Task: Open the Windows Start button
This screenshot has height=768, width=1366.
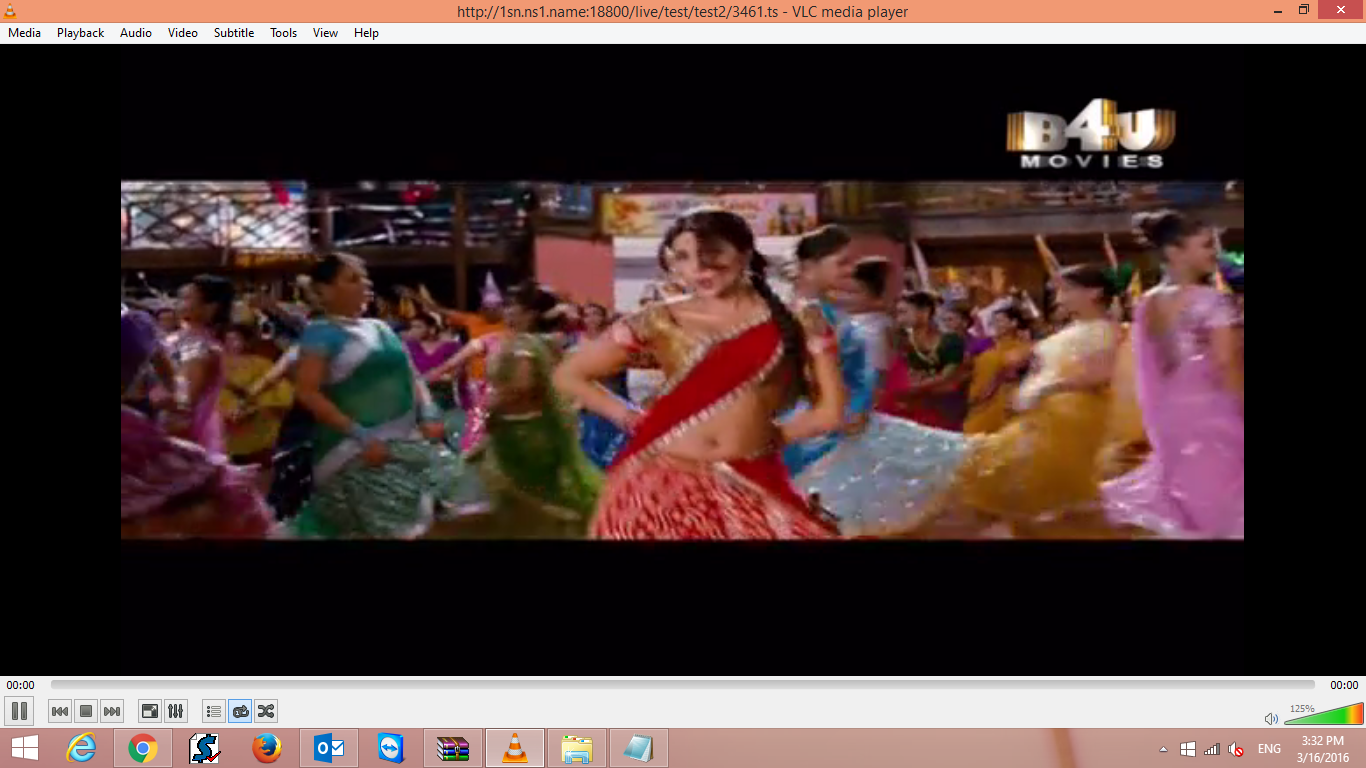Action: (x=25, y=748)
